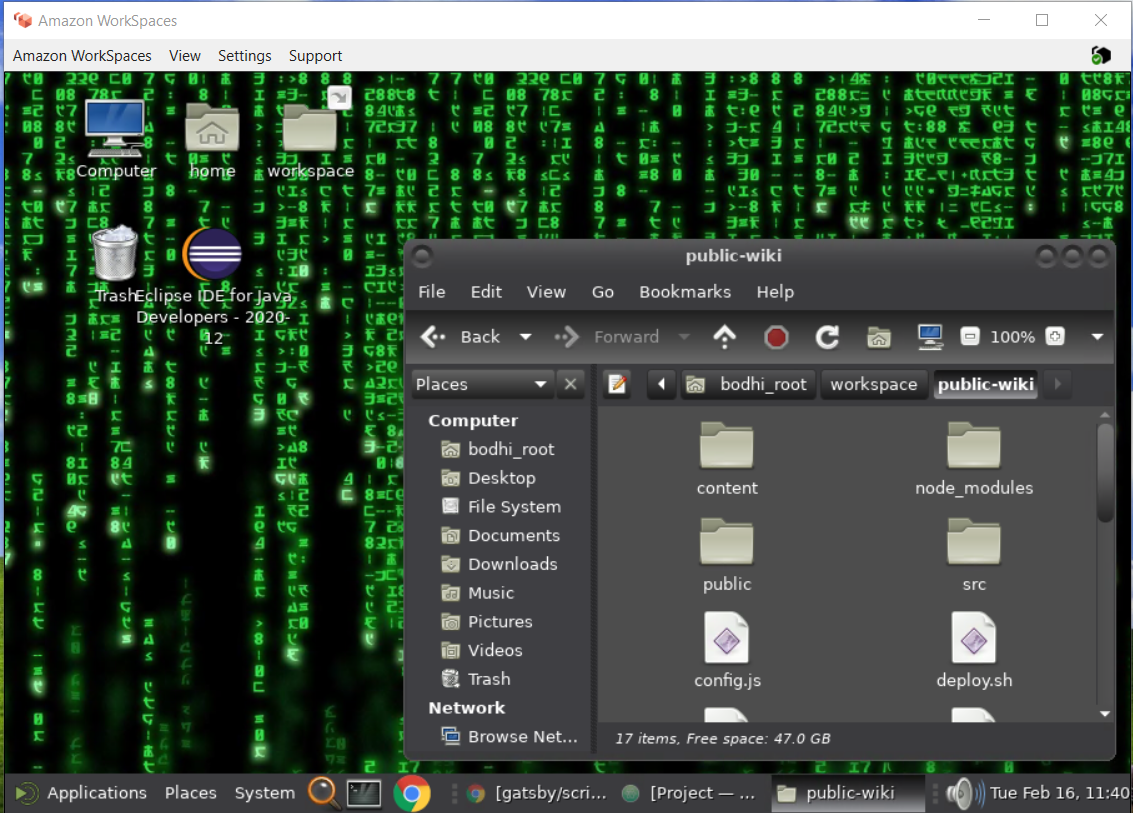The height and width of the screenshot is (813, 1133).
Task: Open Places menu in bottom panel
Action: click(x=191, y=793)
